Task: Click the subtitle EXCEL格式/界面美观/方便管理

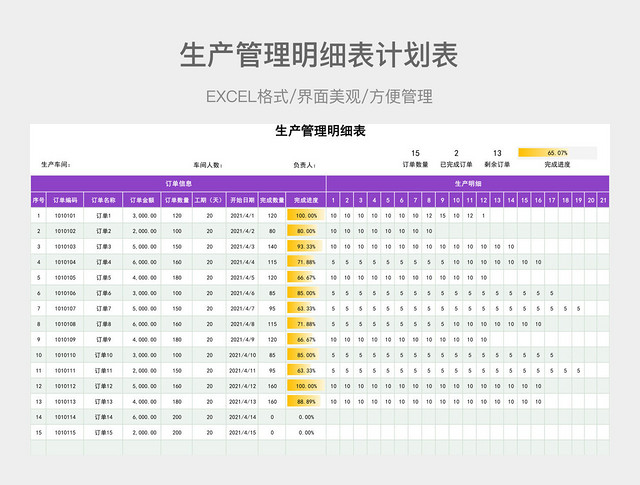Action: (319, 97)
